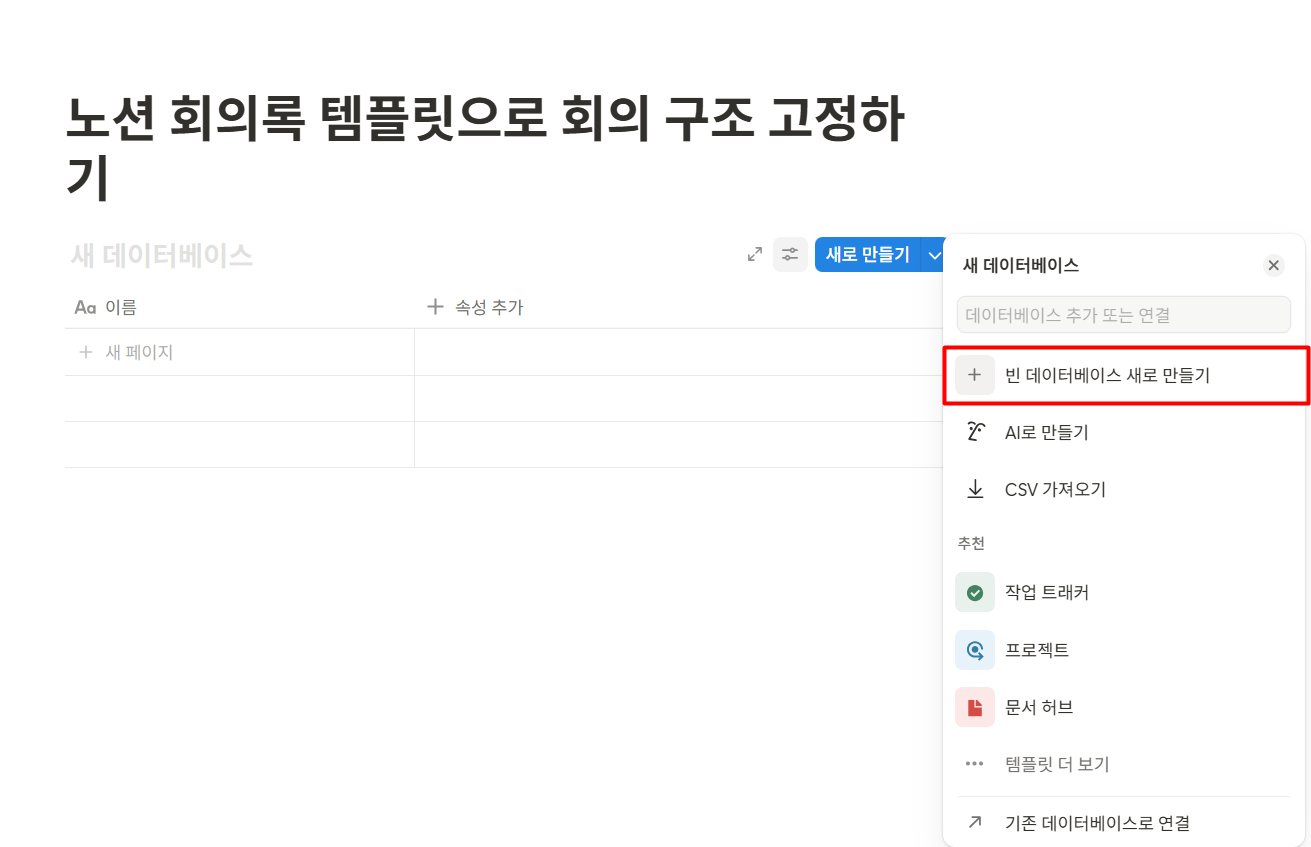
Task: Click the 문서 허브 document icon
Action: [x=975, y=706]
